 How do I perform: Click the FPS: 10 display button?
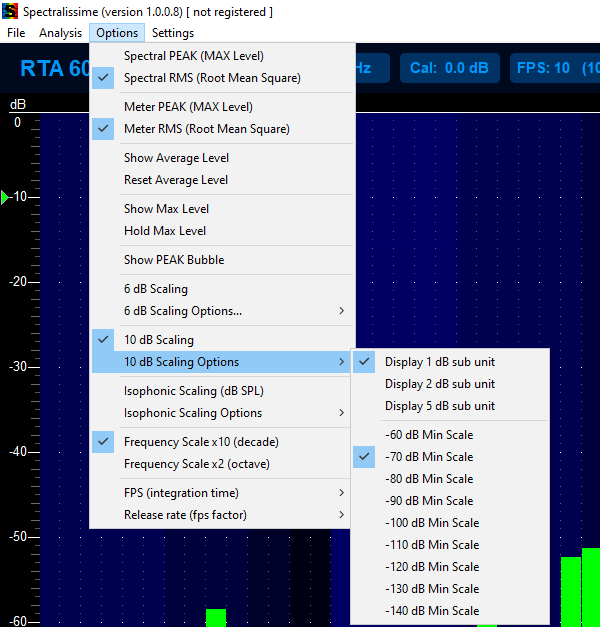pyautogui.click(x=555, y=68)
